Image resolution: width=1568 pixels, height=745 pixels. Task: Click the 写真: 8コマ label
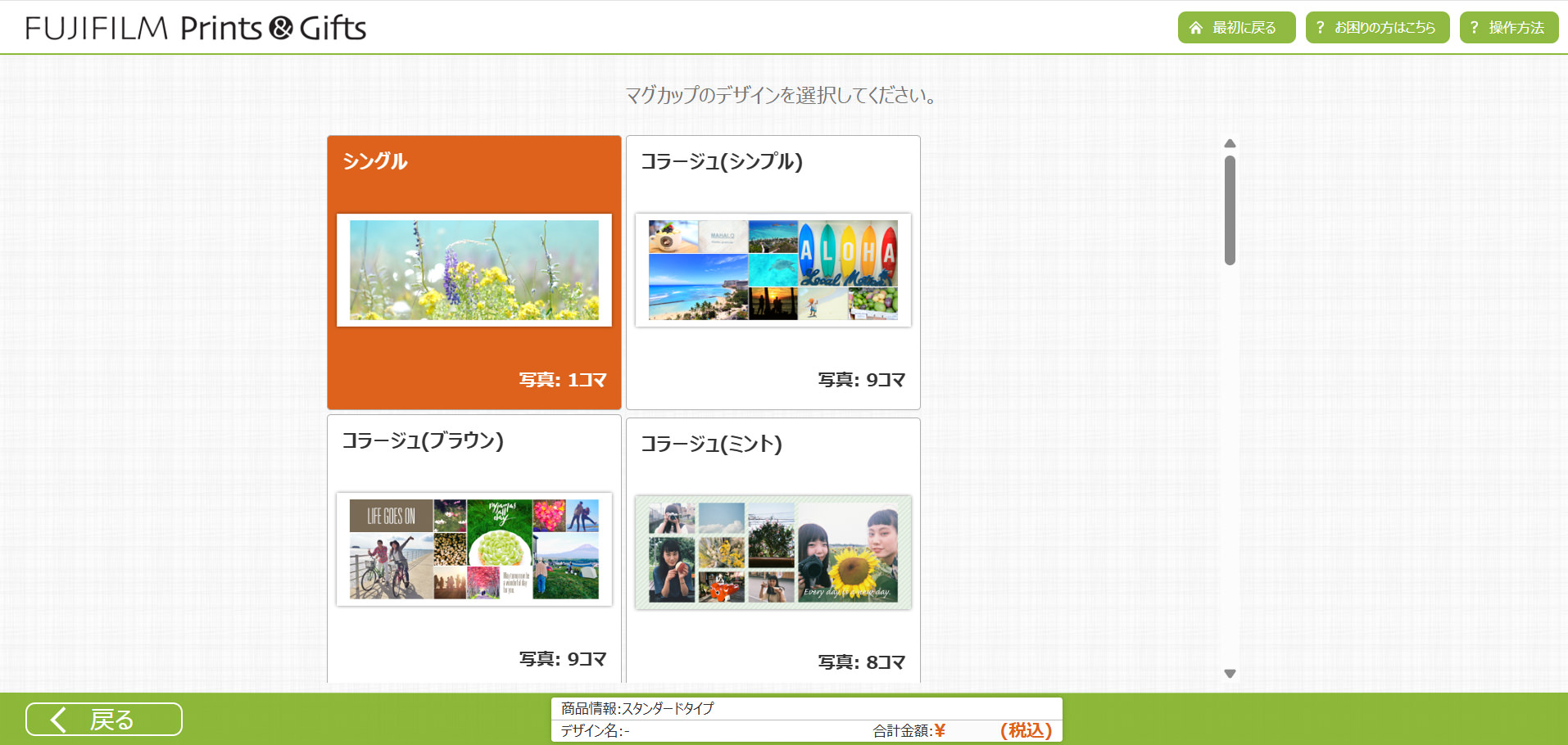click(862, 662)
